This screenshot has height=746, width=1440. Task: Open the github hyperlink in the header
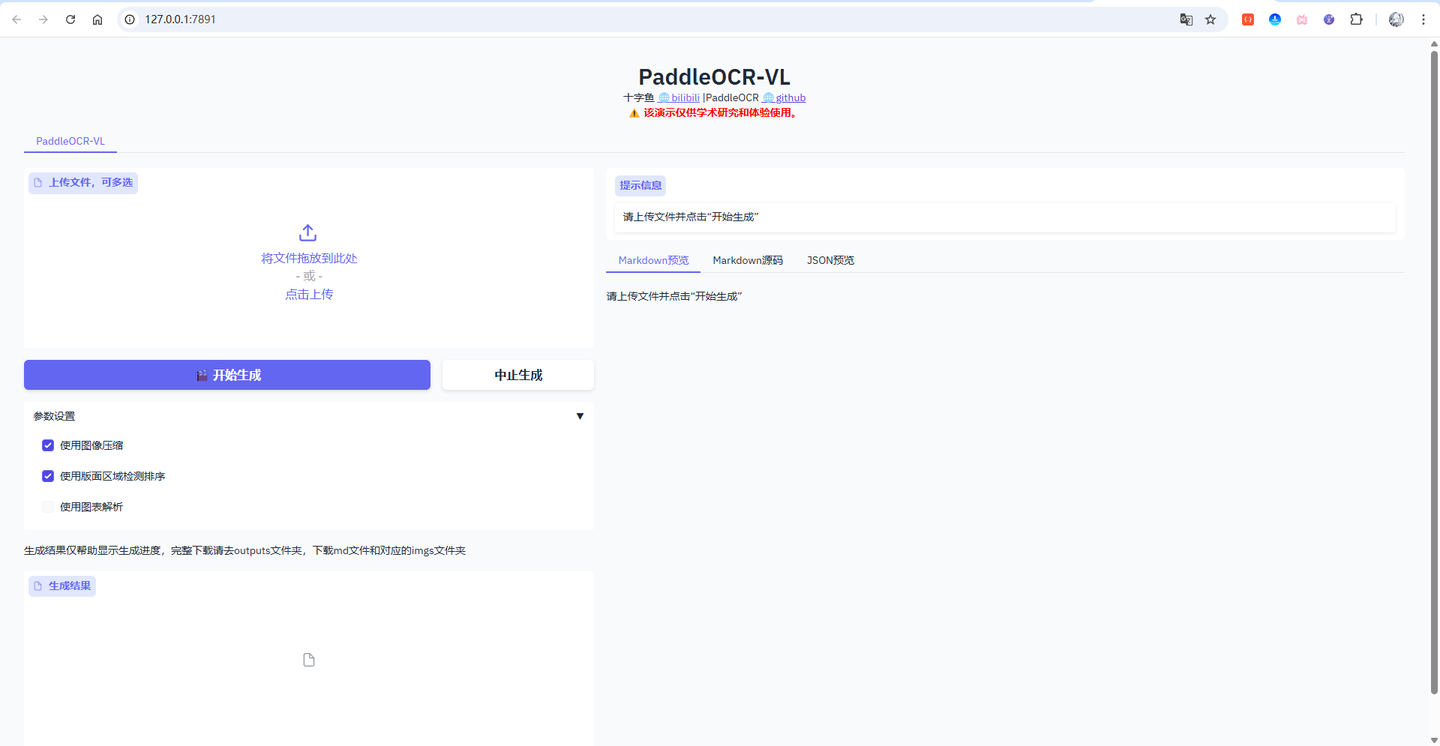pos(789,97)
